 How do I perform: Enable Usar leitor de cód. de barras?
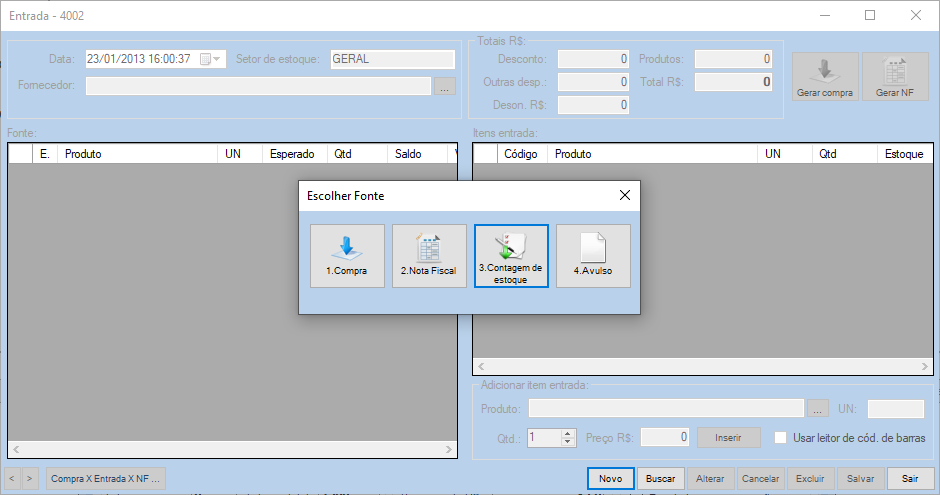[783, 437]
